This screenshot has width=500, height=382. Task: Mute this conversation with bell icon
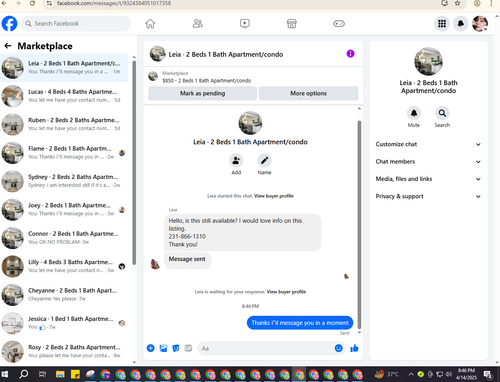[414, 113]
